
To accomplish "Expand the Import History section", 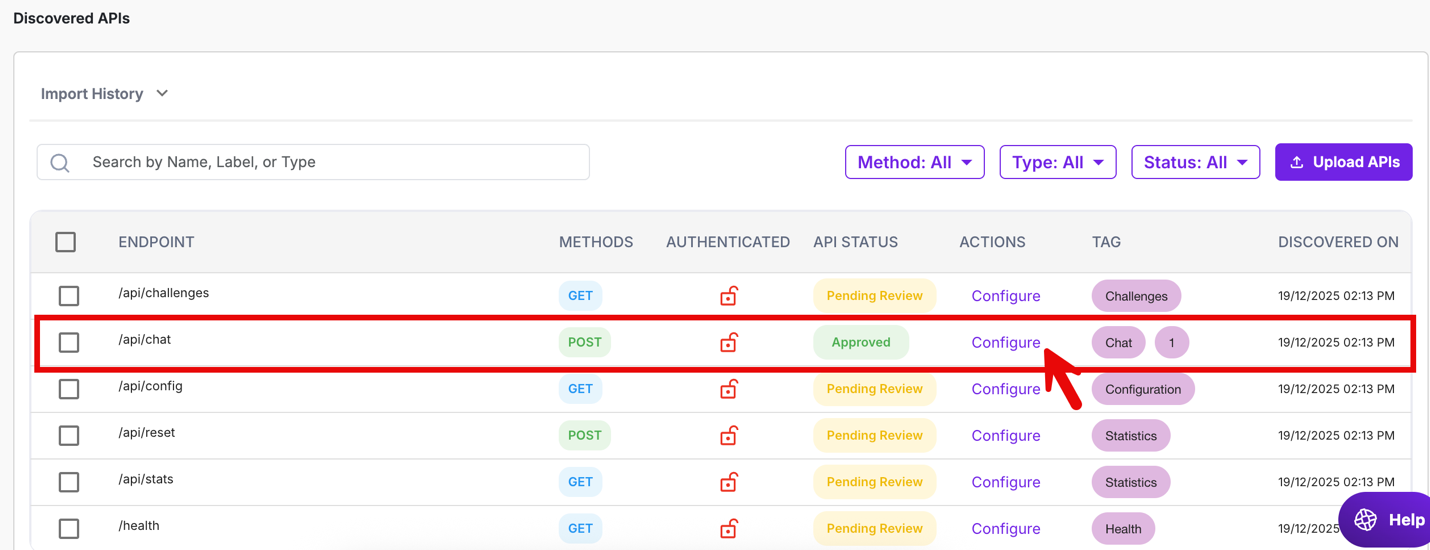I will pos(104,94).
